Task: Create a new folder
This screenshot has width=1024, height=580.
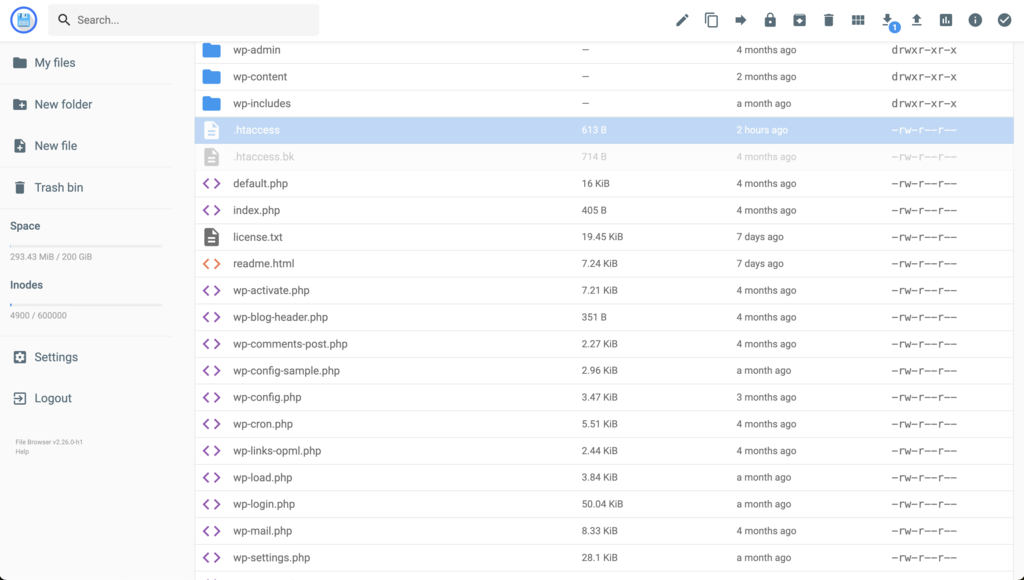Action: pyautogui.click(x=62, y=104)
